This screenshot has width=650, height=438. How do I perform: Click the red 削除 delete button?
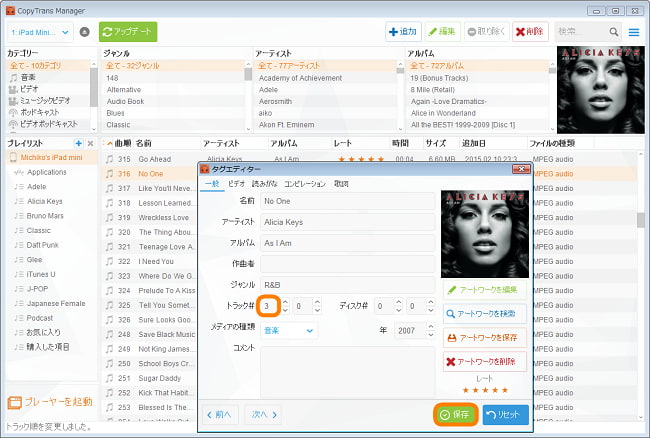pyautogui.click(x=530, y=31)
